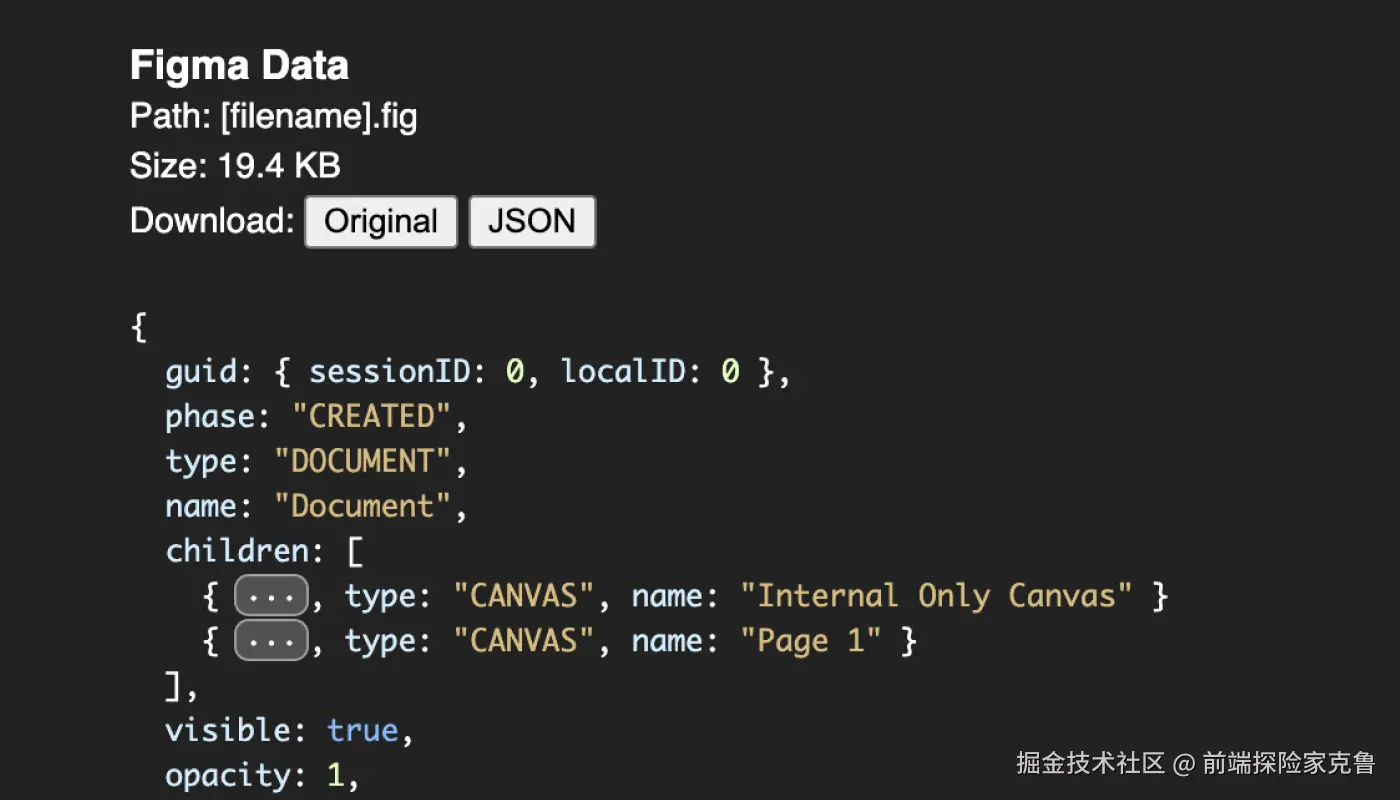The width and height of the screenshot is (1400, 800).
Task: Click the "Internal Only Canvas" name string
Action: [x=936, y=596]
